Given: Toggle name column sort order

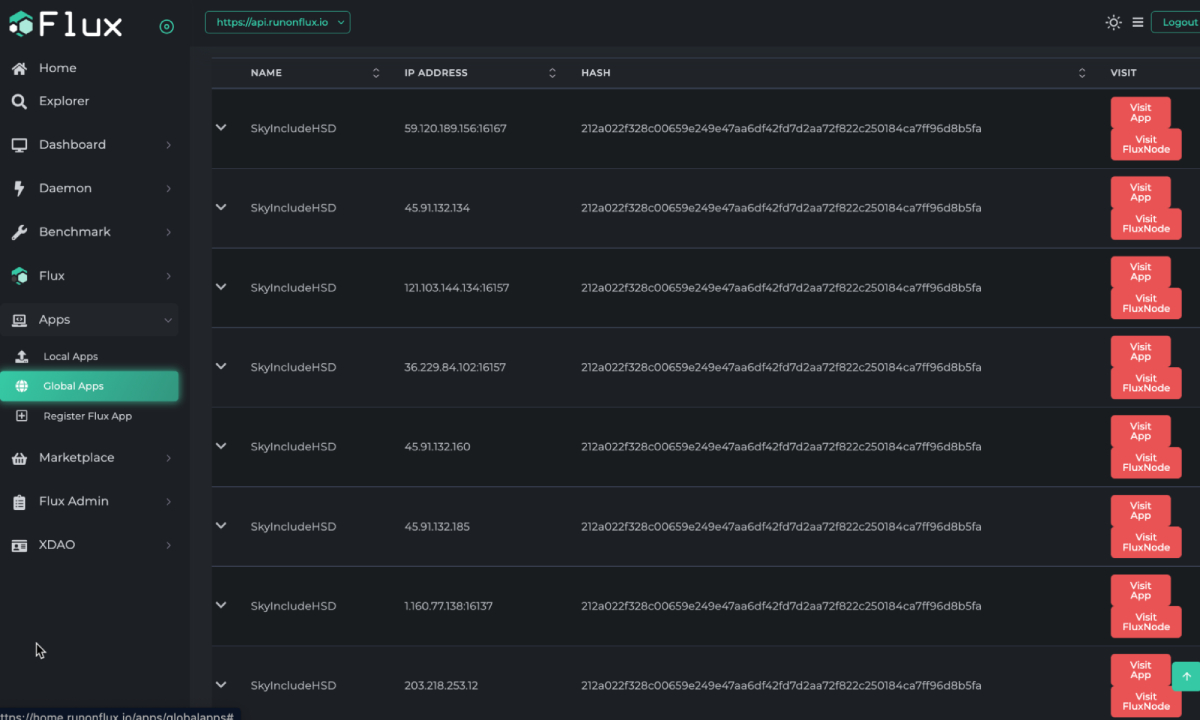Looking at the screenshot, I should [376, 72].
